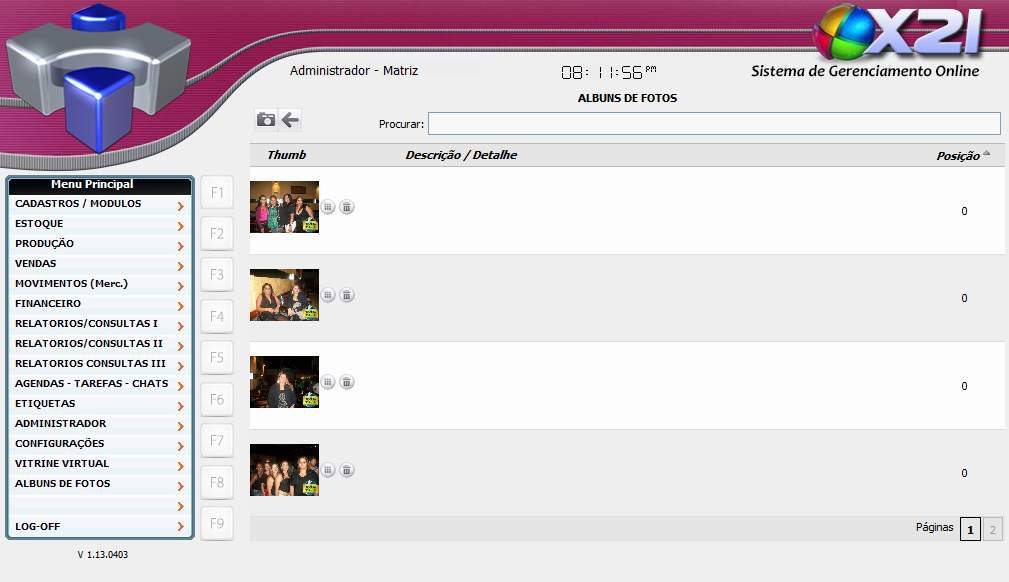Expand the FINANCEIRO menu arrow
Viewport: 1009px width, 582px height.
[x=180, y=306]
